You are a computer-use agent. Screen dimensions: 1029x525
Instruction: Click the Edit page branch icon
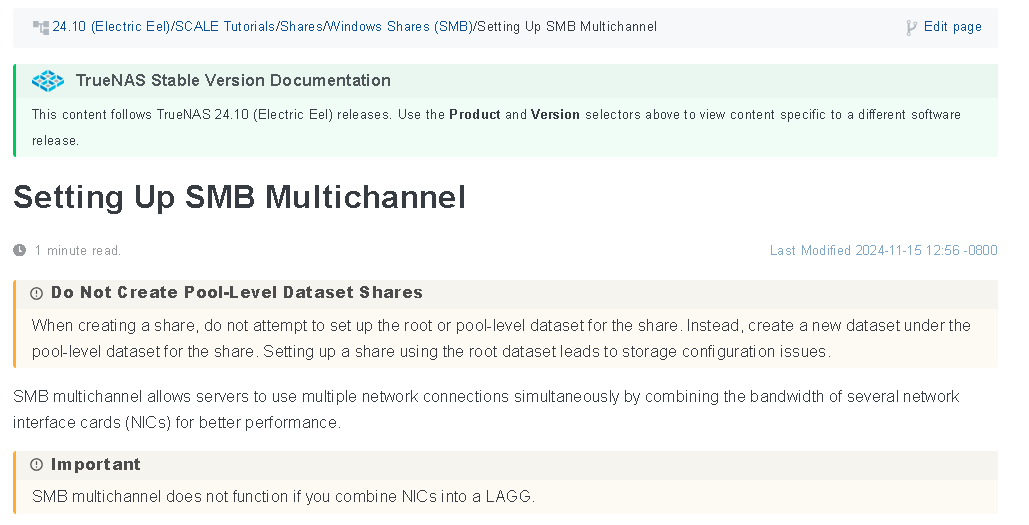[x=911, y=28]
